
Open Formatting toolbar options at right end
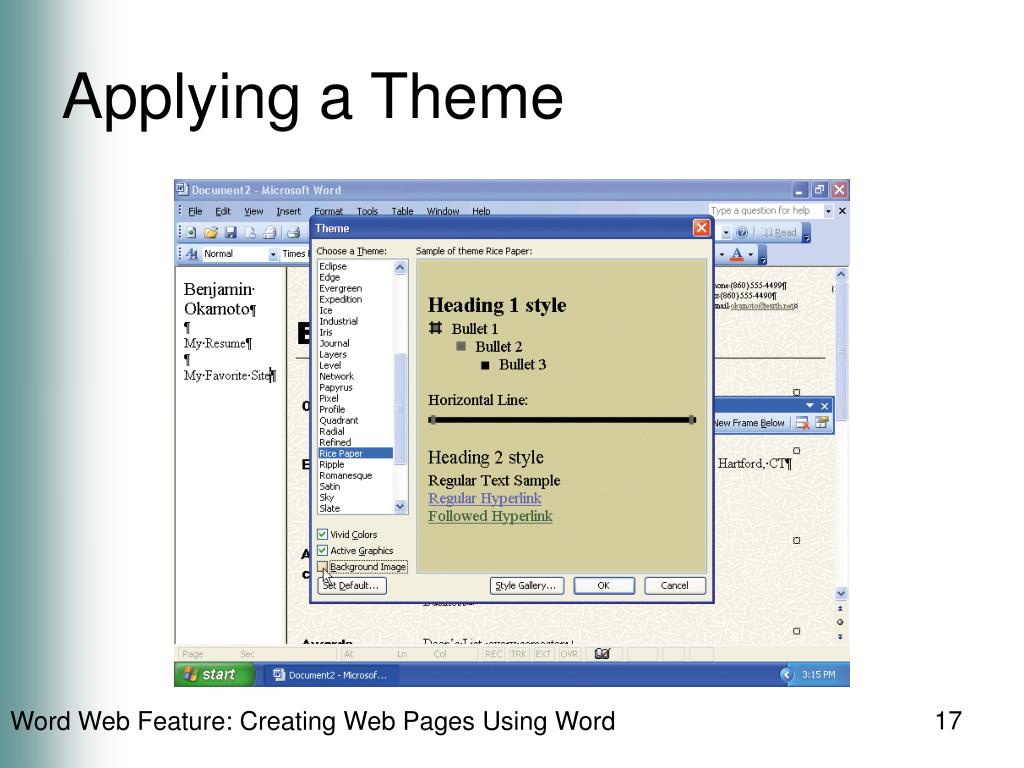[x=763, y=255]
